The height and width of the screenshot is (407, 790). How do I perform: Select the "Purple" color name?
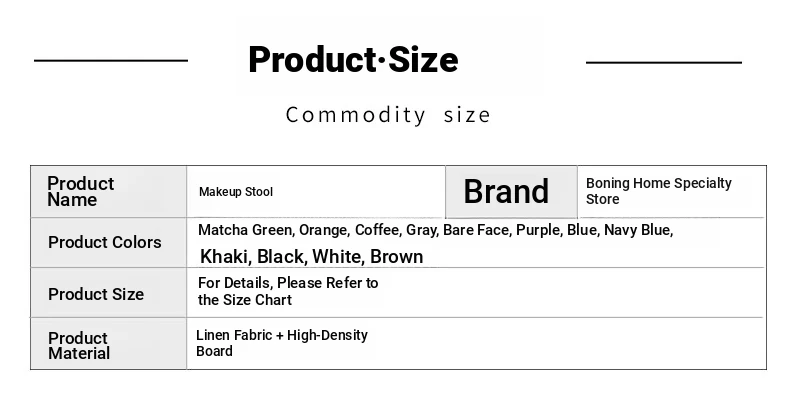538,230
